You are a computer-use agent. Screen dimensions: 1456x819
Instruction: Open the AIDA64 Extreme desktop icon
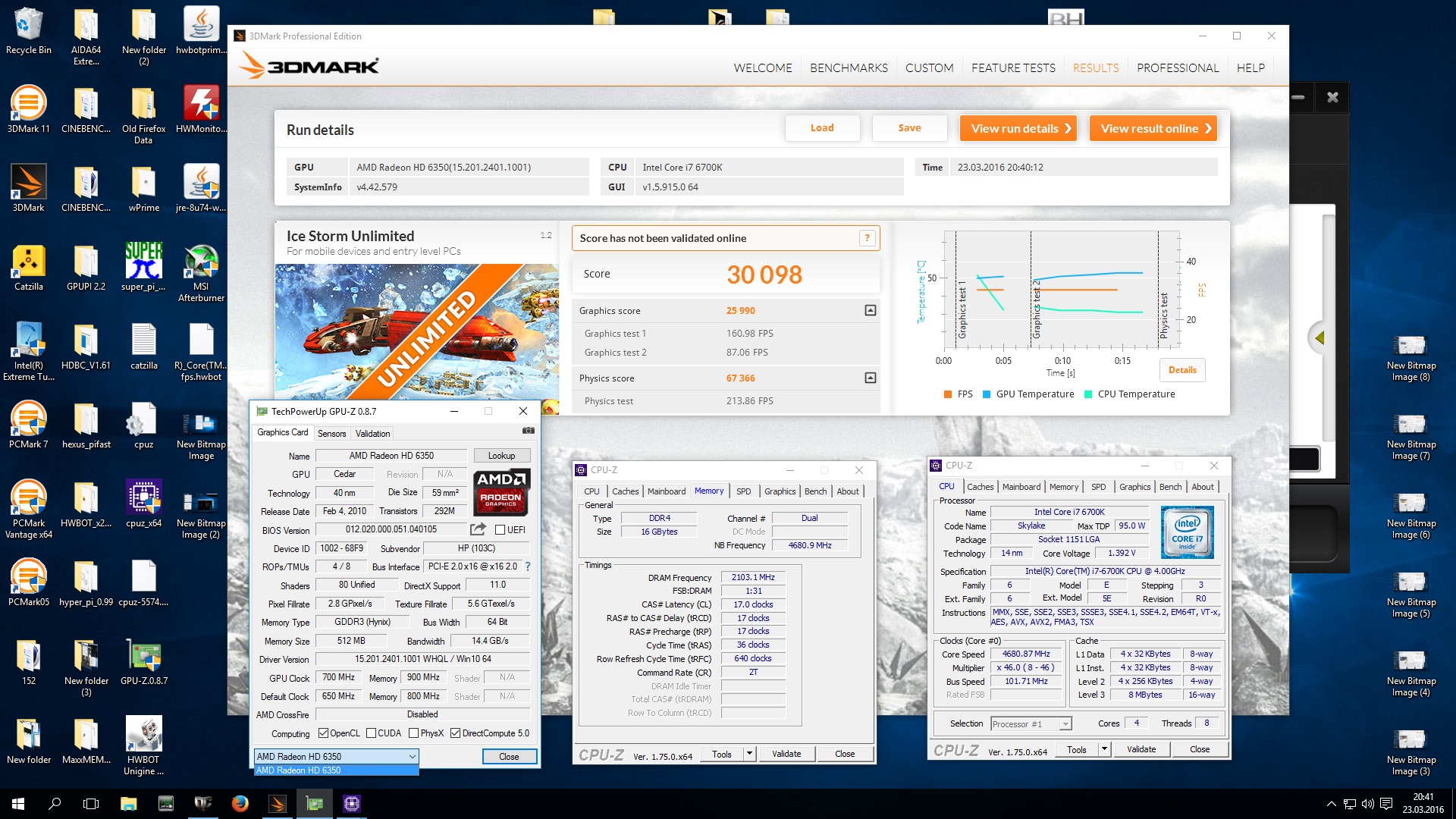point(86,36)
